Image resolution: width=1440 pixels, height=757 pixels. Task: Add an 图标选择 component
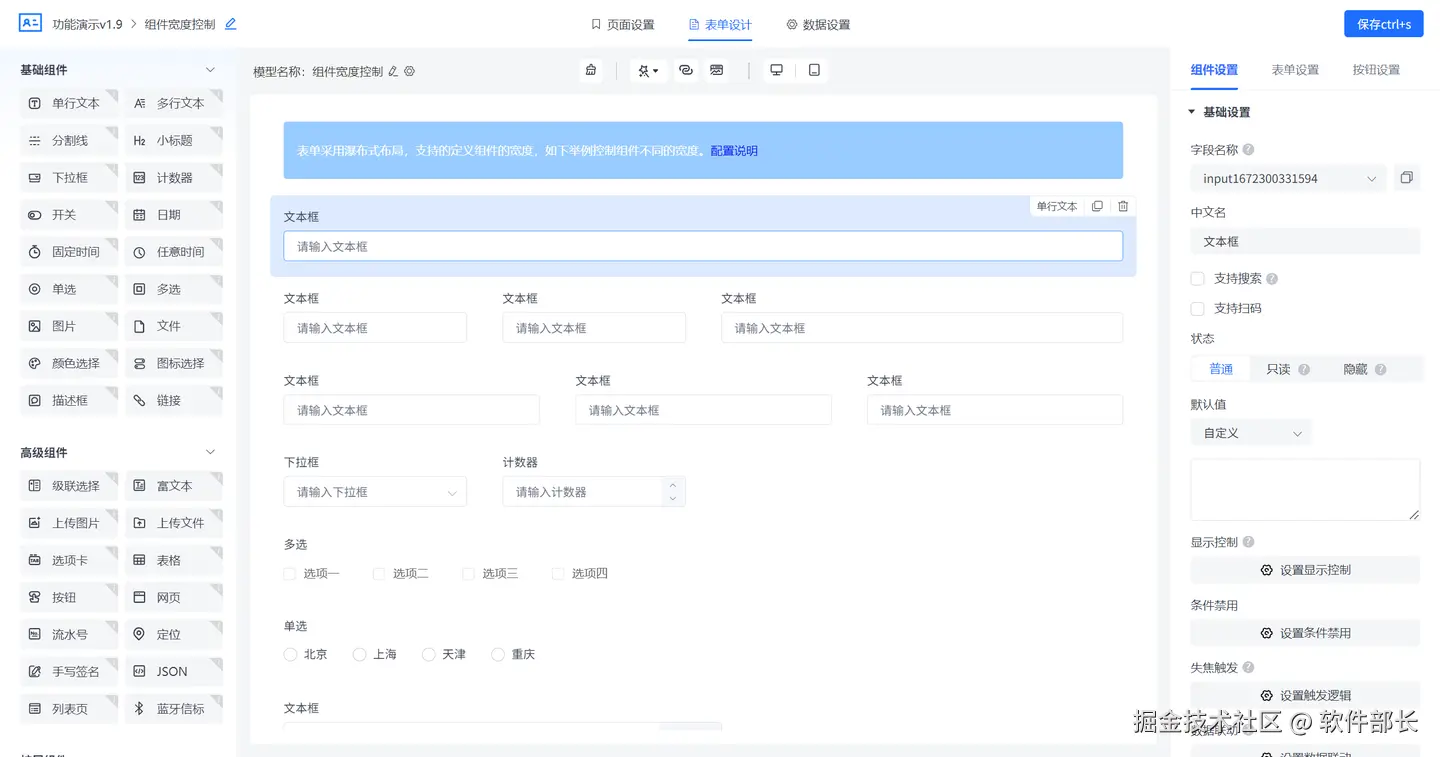click(173, 363)
